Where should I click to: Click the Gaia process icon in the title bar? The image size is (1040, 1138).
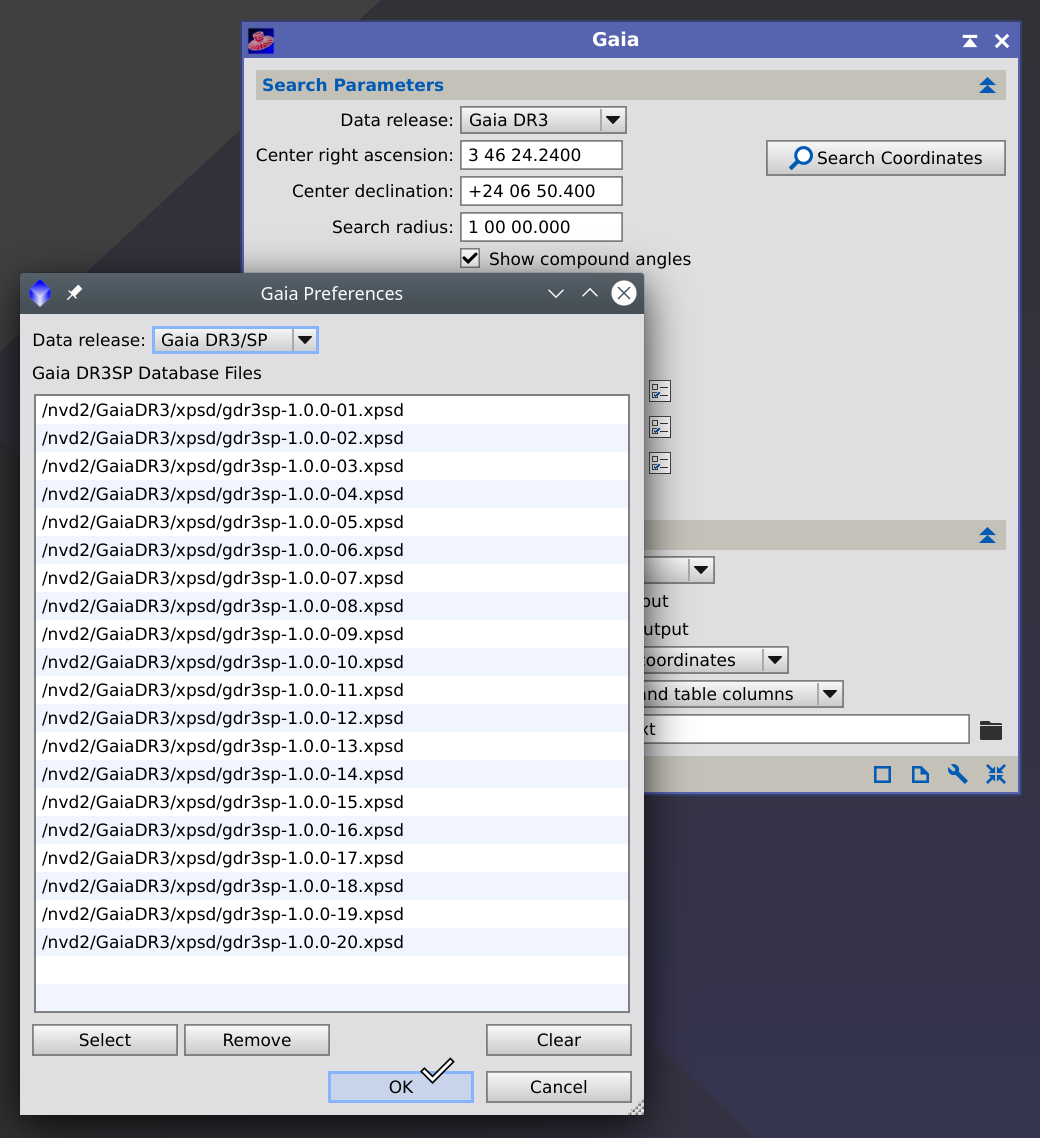click(x=261, y=41)
